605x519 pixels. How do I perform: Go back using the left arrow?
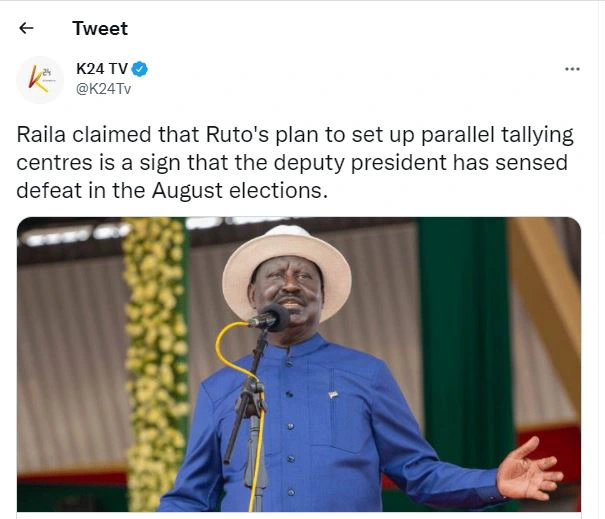tap(27, 28)
